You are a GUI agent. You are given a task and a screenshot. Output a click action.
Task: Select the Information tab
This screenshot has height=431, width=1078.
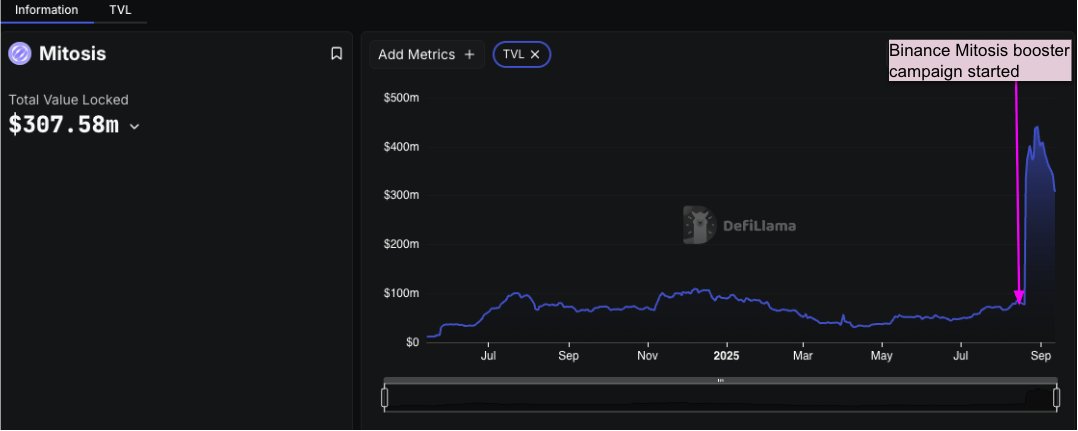[x=47, y=10]
